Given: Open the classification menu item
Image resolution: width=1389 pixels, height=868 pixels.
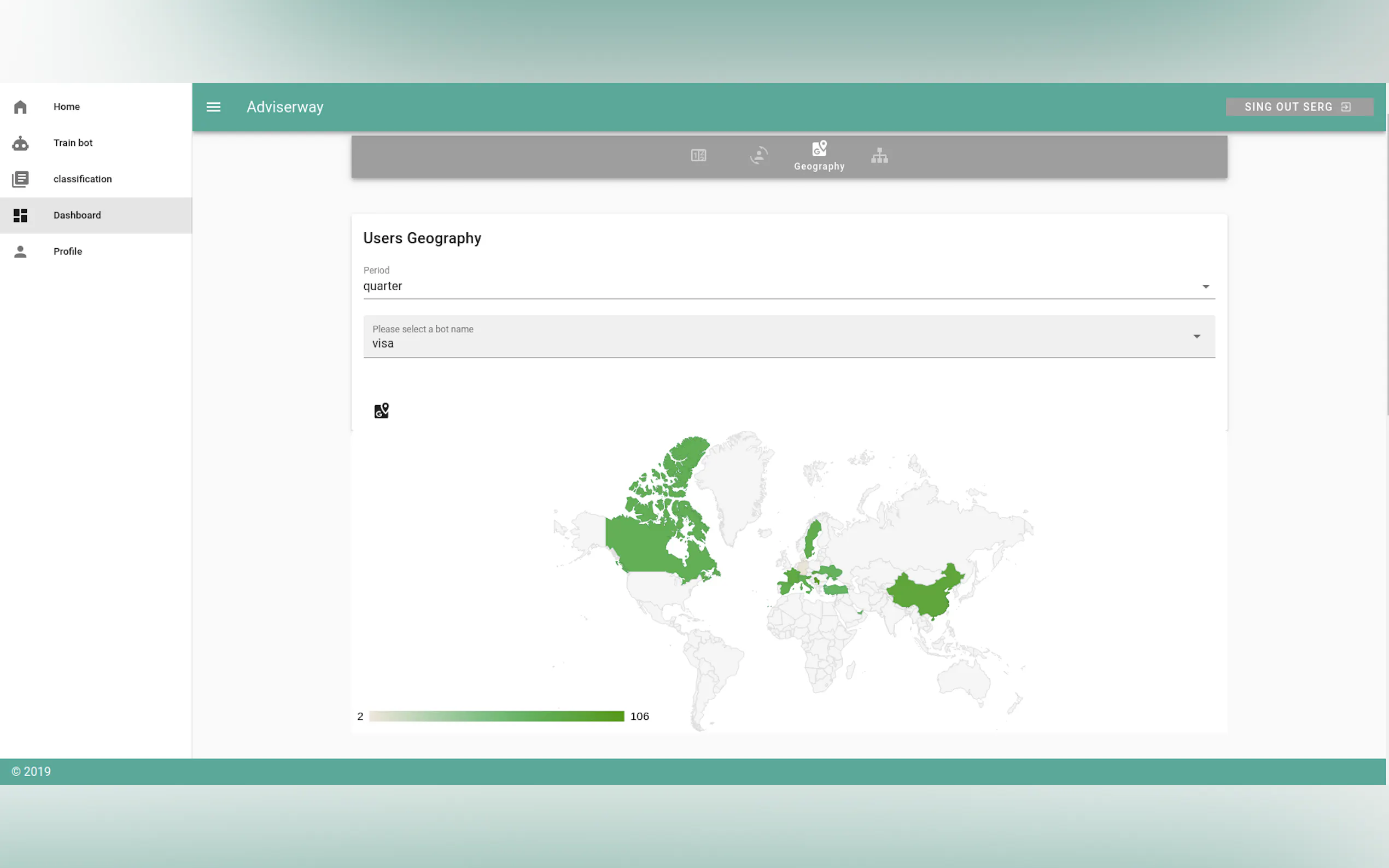Looking at the screenshot, I should 83,179.
